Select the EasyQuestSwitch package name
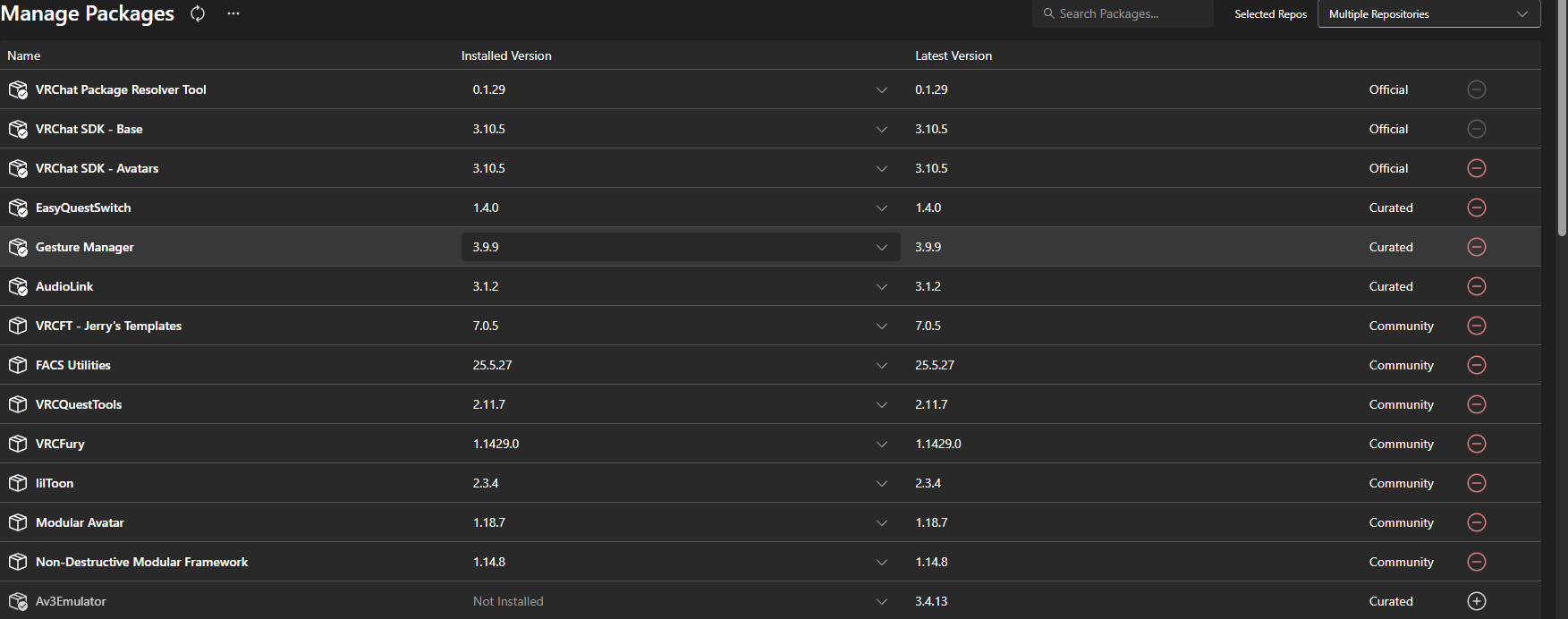The image size is (1568, 619). pos(83,208)
